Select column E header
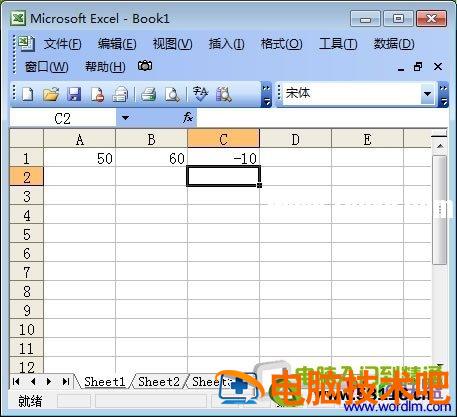 click(367, 139)
